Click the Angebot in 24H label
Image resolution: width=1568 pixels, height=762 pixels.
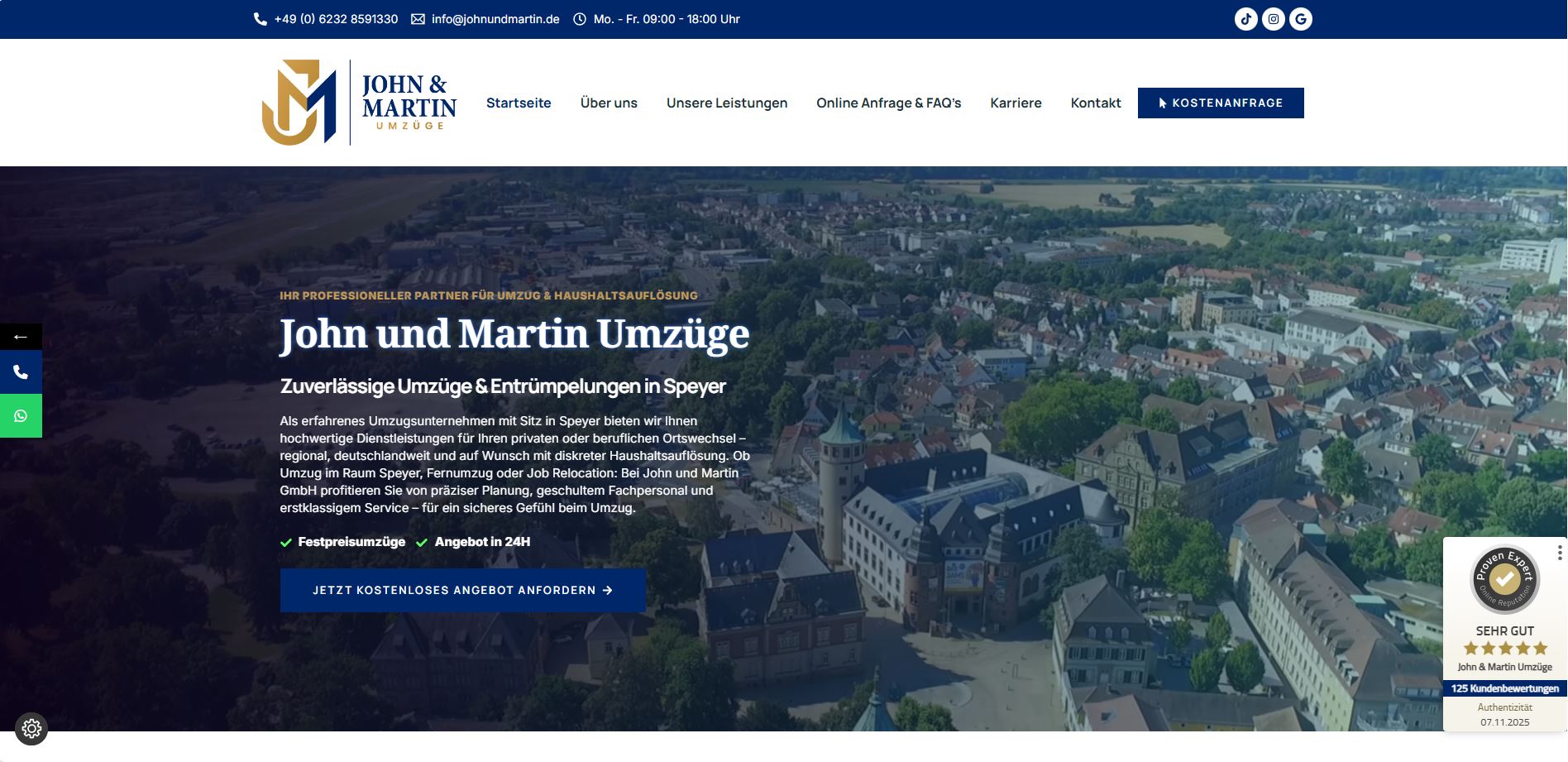(x=482, y=542)
